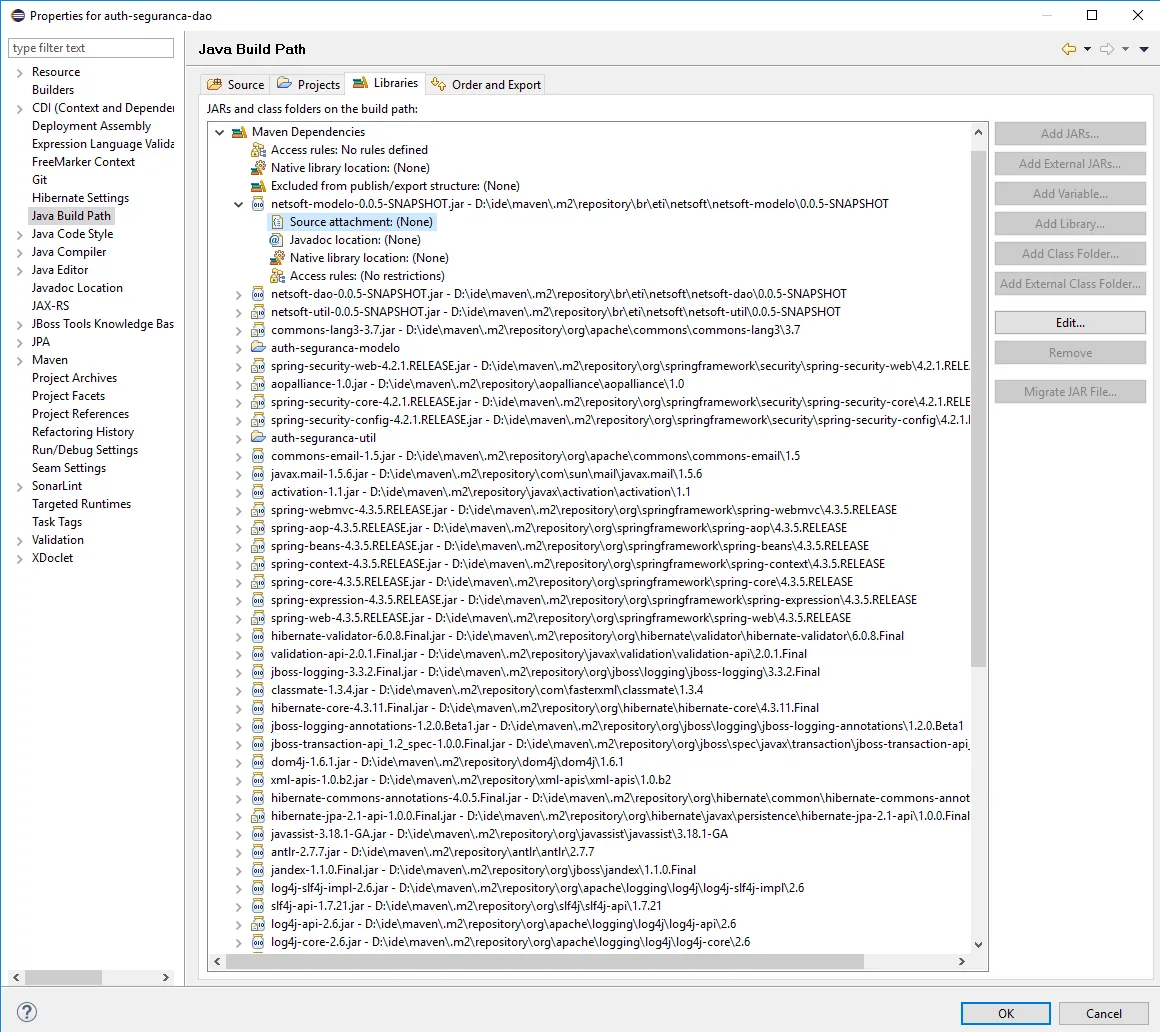
Task: Switch to the Order and Export tab
Action: point(487,85)
